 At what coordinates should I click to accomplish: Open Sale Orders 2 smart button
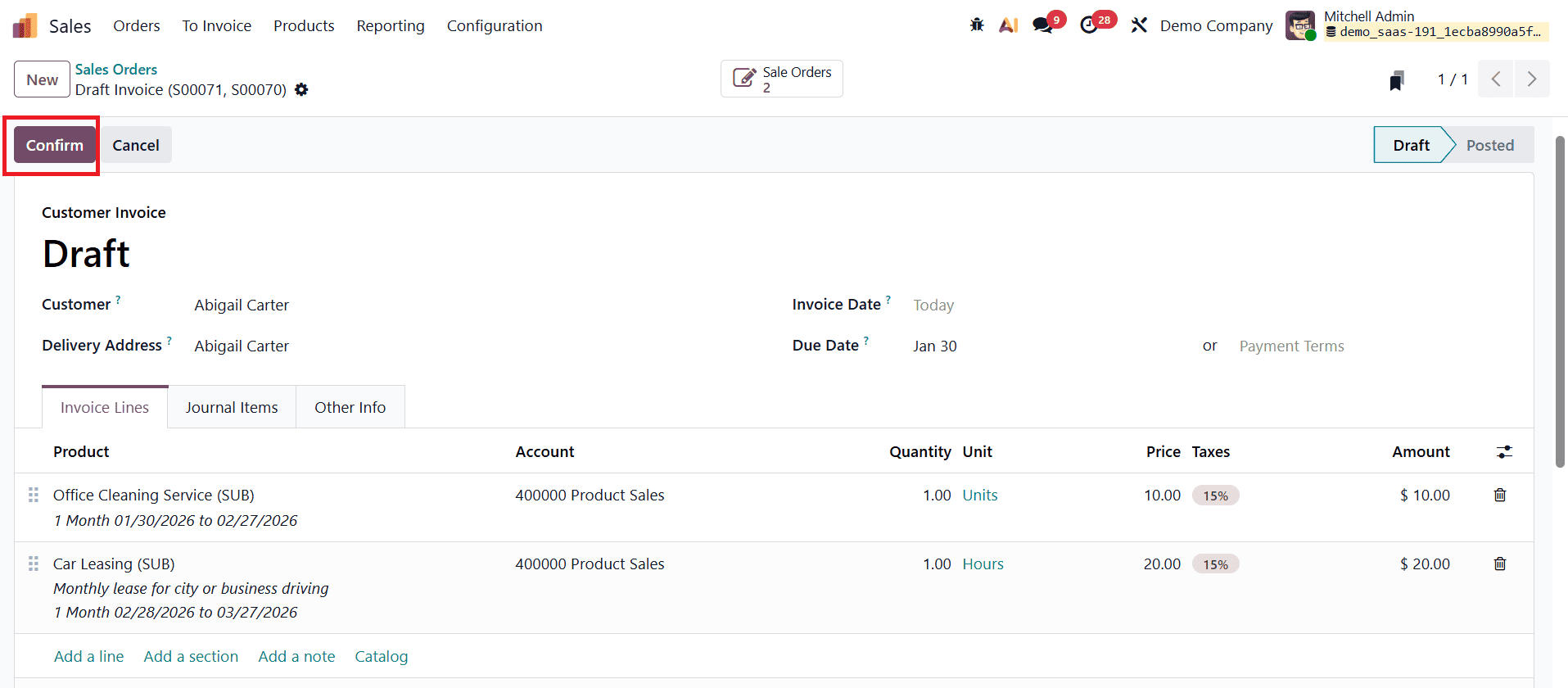click(x=782, y=79)
